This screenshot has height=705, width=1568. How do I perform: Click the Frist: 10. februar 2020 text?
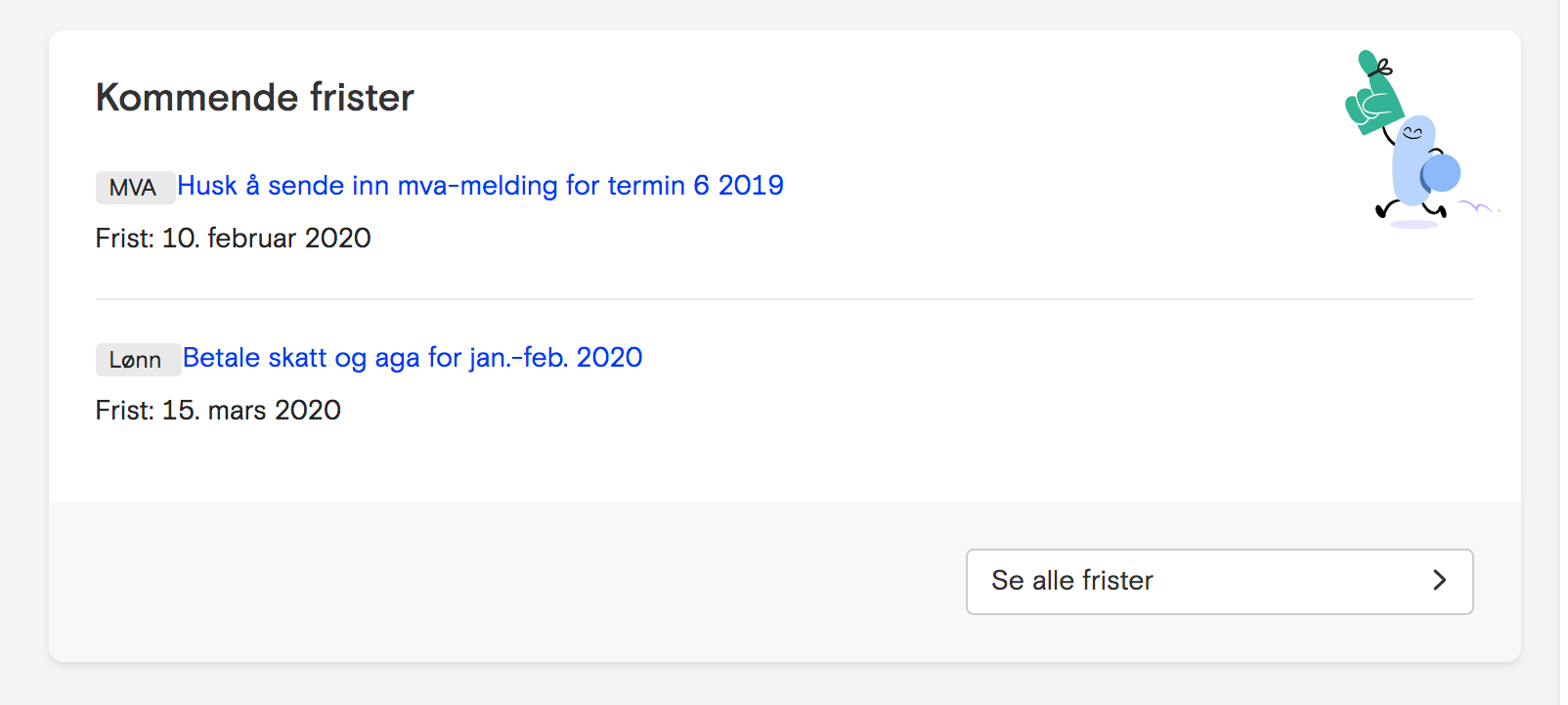pos(234,238)
